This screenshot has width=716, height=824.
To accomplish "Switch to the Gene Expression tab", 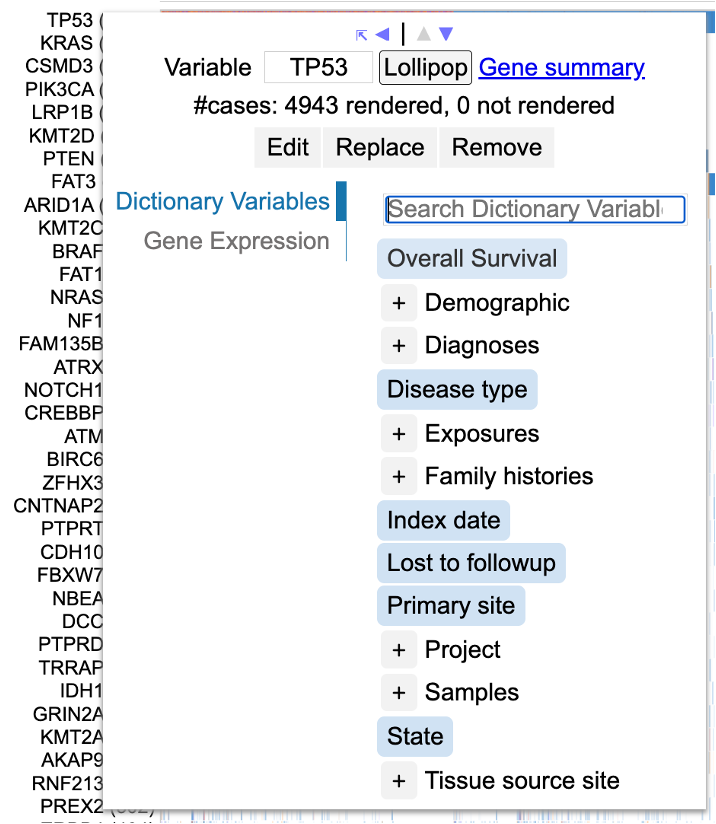I will click(x=236, y=241).
